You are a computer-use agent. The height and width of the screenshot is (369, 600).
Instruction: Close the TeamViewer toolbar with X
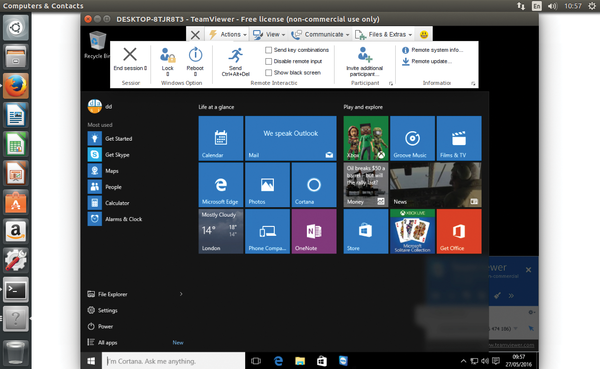tap(195, 35)
